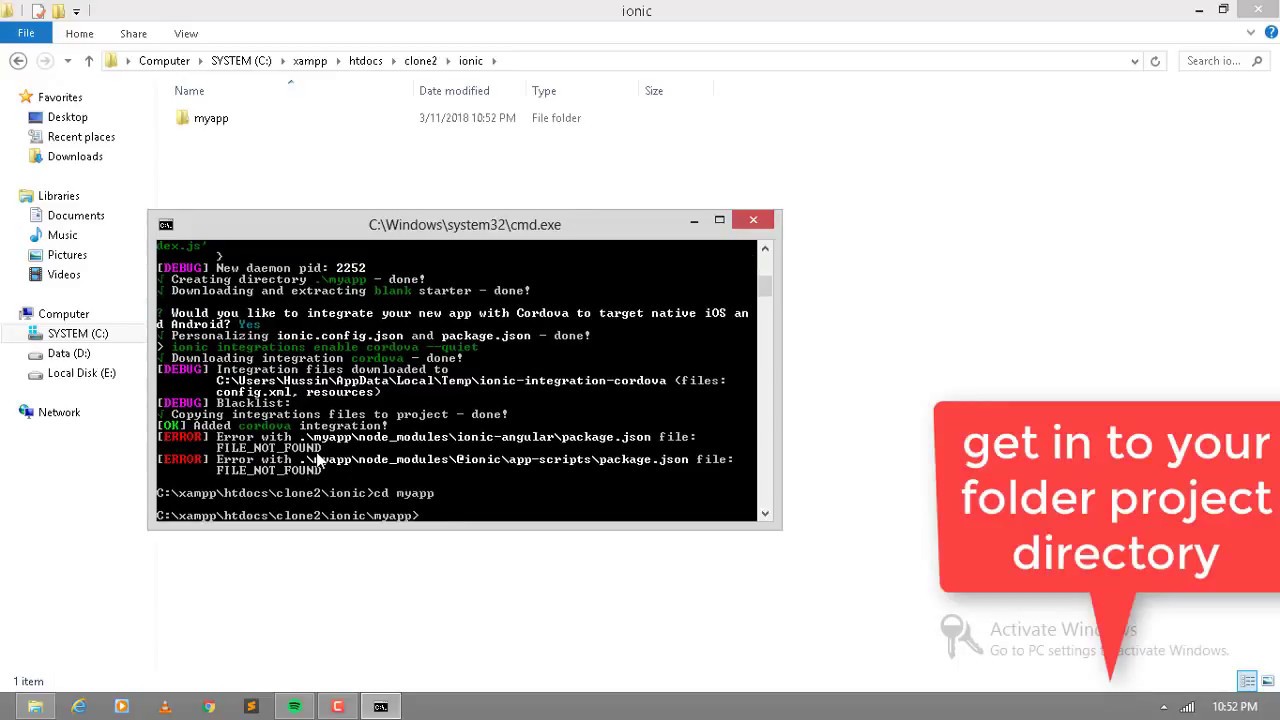This screenshot has width=1280, height=720.
Task: Switch to Large icons view in status bar
Action: click(1267, 681)
